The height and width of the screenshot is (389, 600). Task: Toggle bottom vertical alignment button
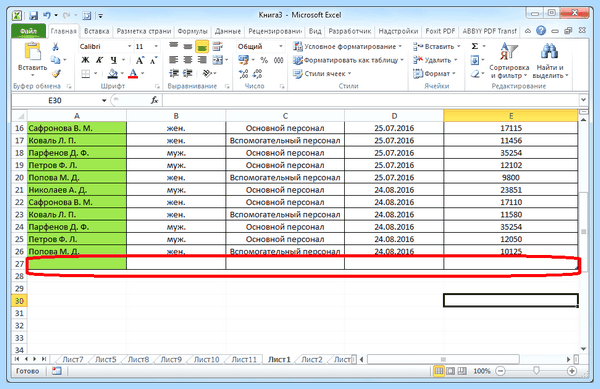[202, 47]
